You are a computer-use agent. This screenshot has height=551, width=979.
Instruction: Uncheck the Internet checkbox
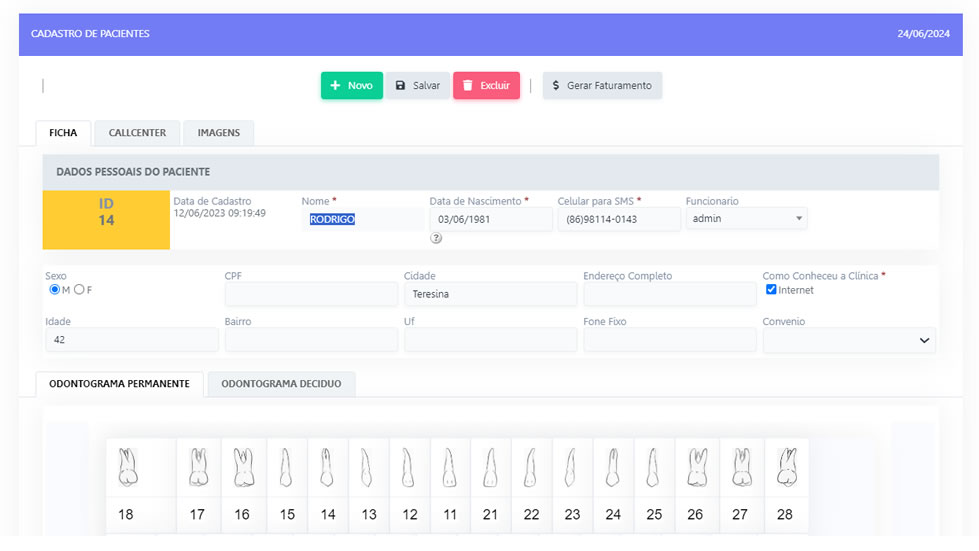pyautogui.click(x=771, y=290)
